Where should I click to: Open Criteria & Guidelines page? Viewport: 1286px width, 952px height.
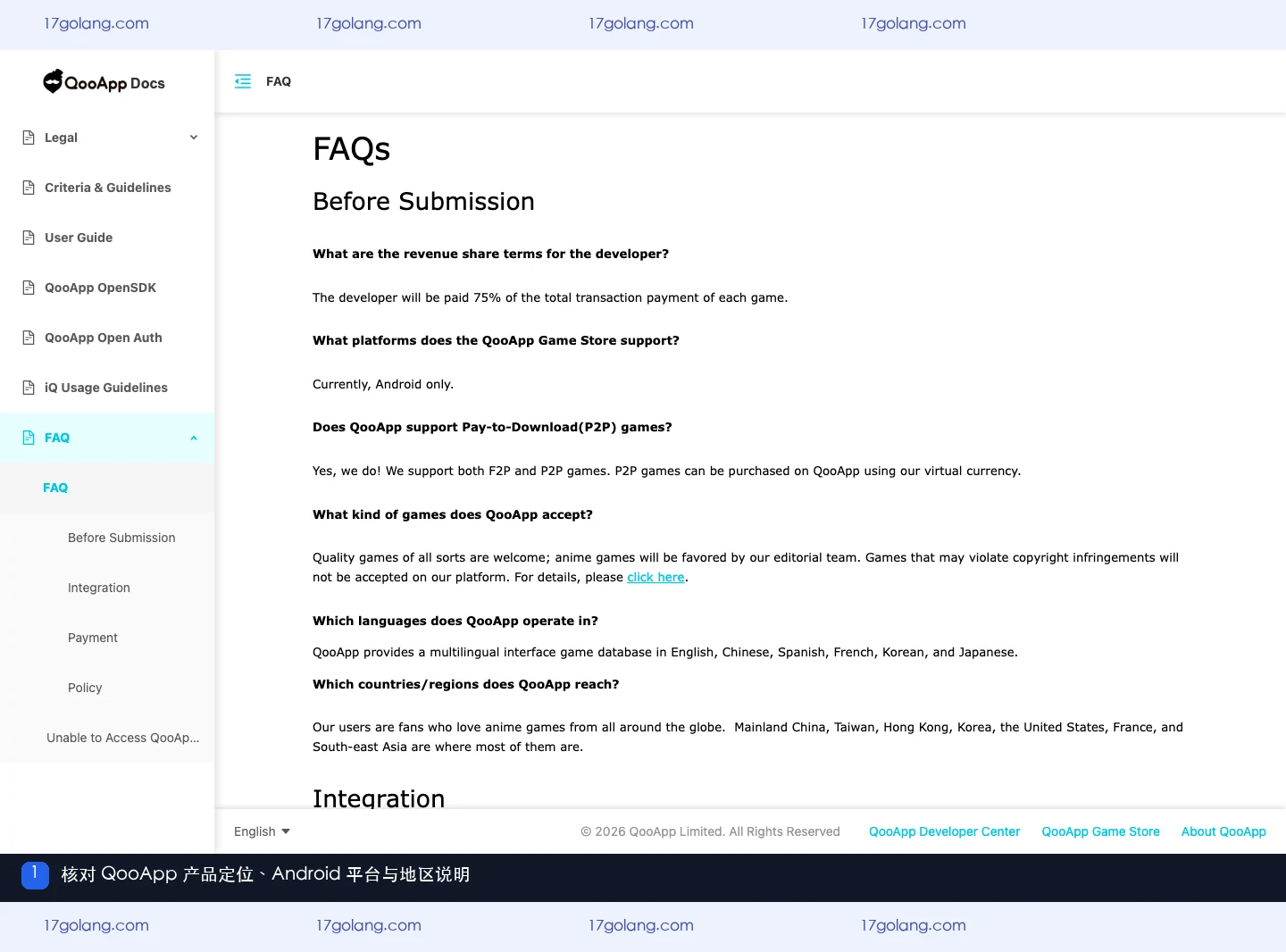pyautogui.click(x=107, y=188)
